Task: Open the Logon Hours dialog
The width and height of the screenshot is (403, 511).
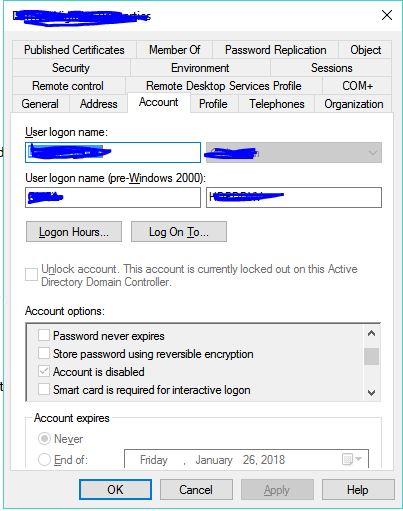Action: pos(74,232)
